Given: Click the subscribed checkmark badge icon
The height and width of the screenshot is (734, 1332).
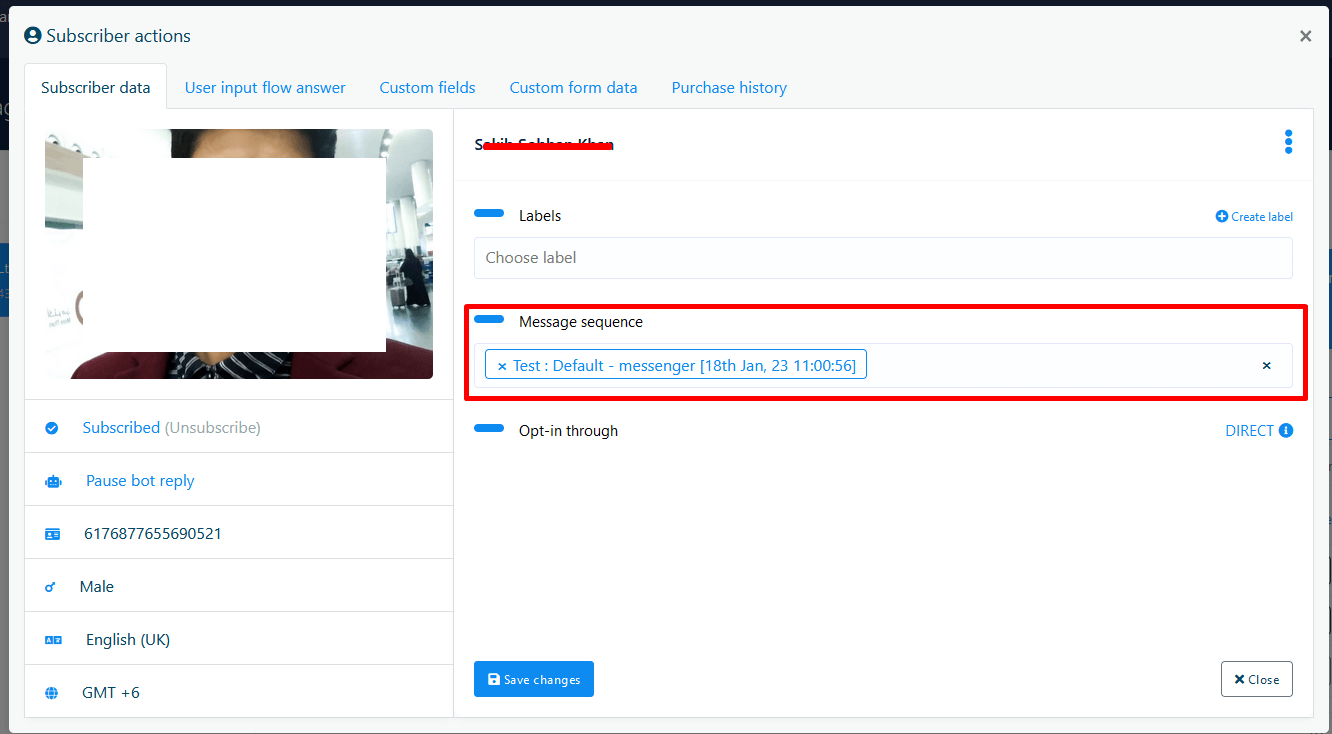Looking at the screenshot, I should pos(52,428).
